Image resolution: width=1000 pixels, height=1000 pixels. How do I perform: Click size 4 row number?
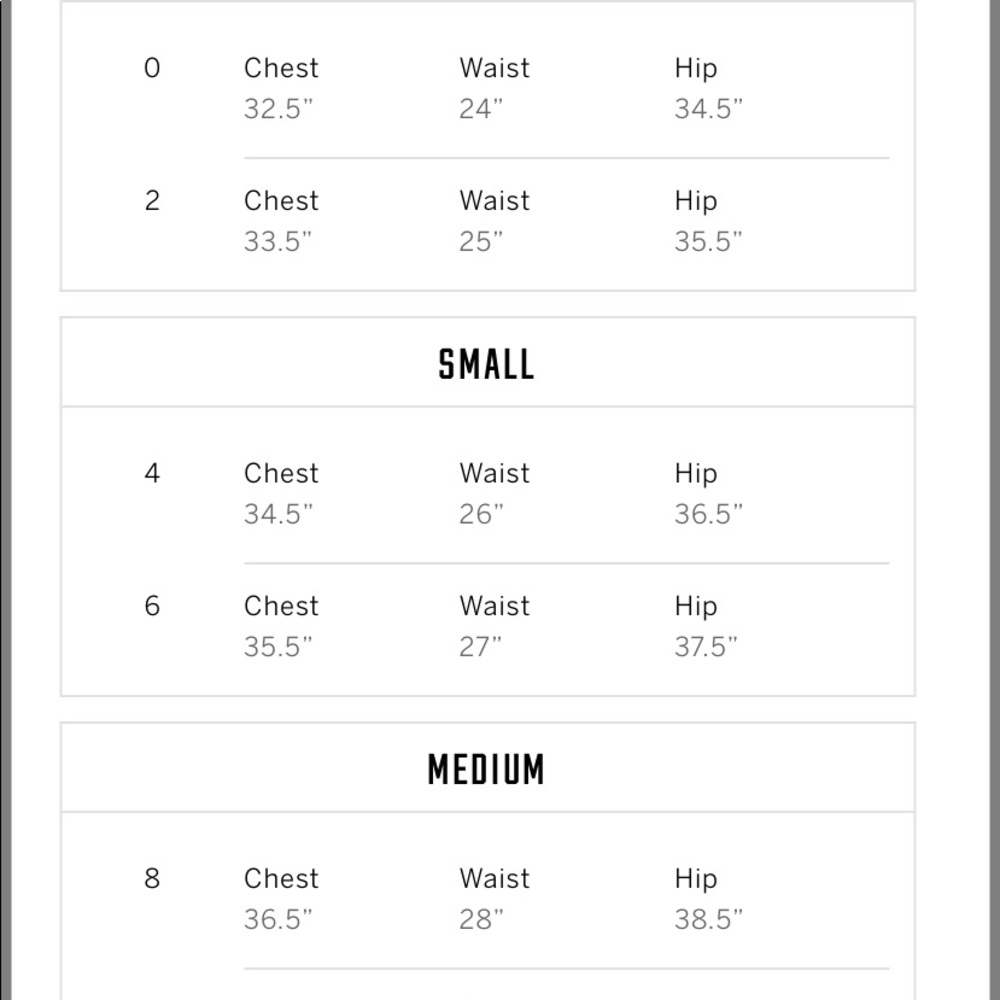coord(152,473)
